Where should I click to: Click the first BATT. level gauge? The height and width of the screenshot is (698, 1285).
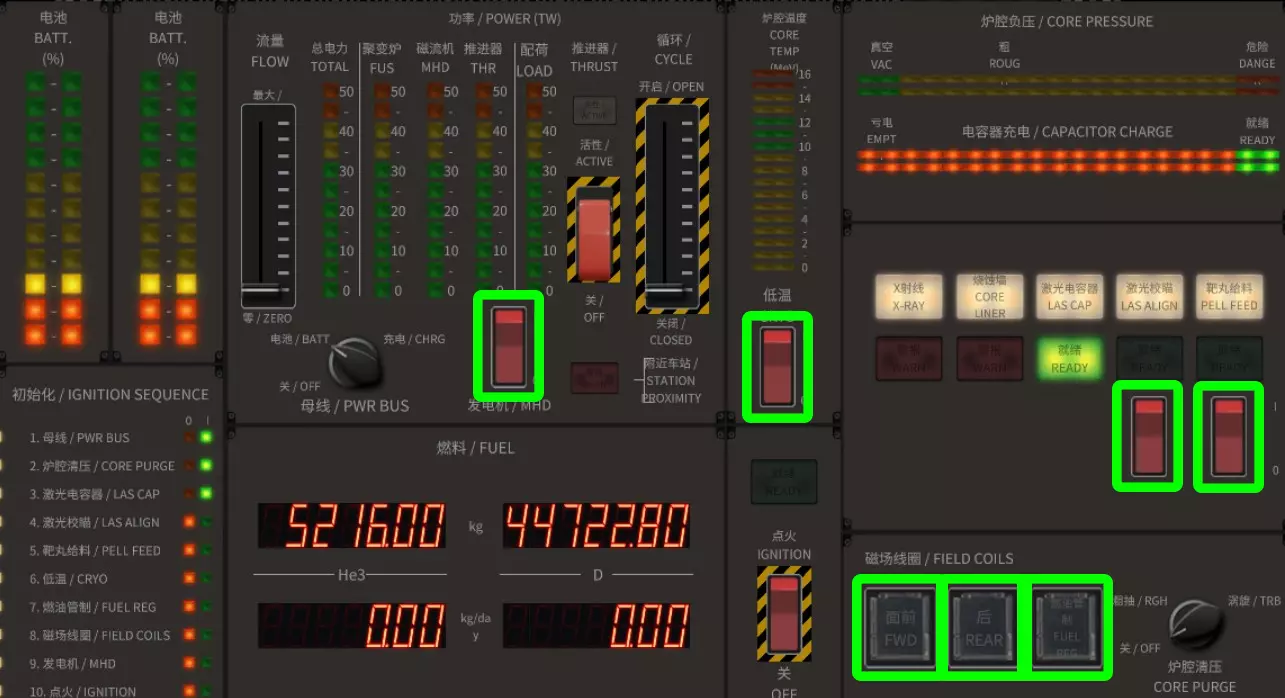[x=53, y=209]
